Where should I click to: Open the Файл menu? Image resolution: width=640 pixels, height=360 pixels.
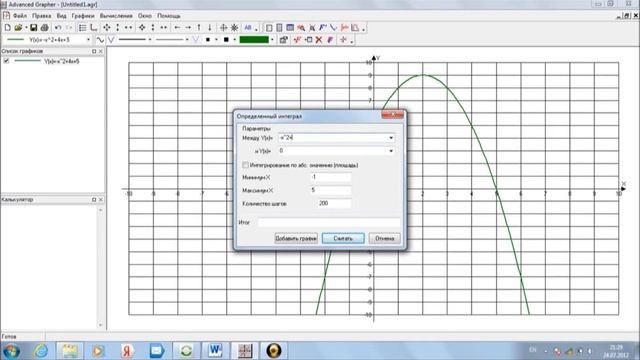click(x=20, y=16)
